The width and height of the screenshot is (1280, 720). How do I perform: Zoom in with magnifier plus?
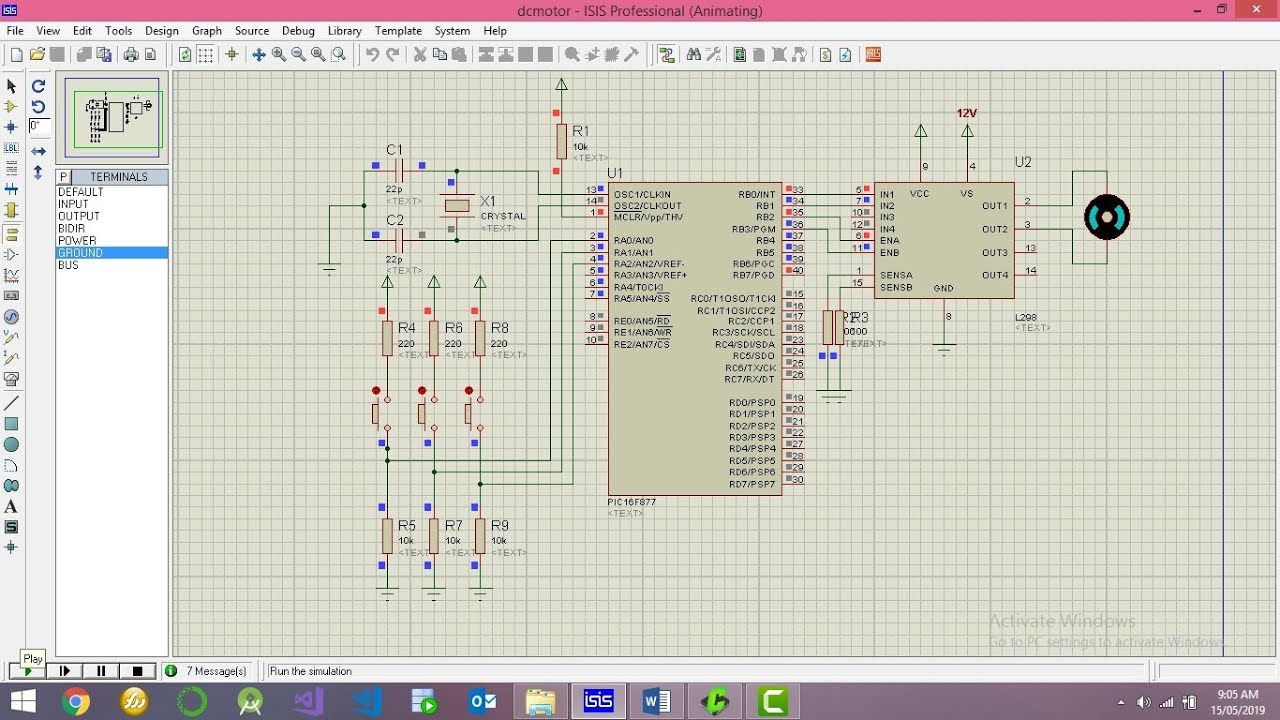279,55
